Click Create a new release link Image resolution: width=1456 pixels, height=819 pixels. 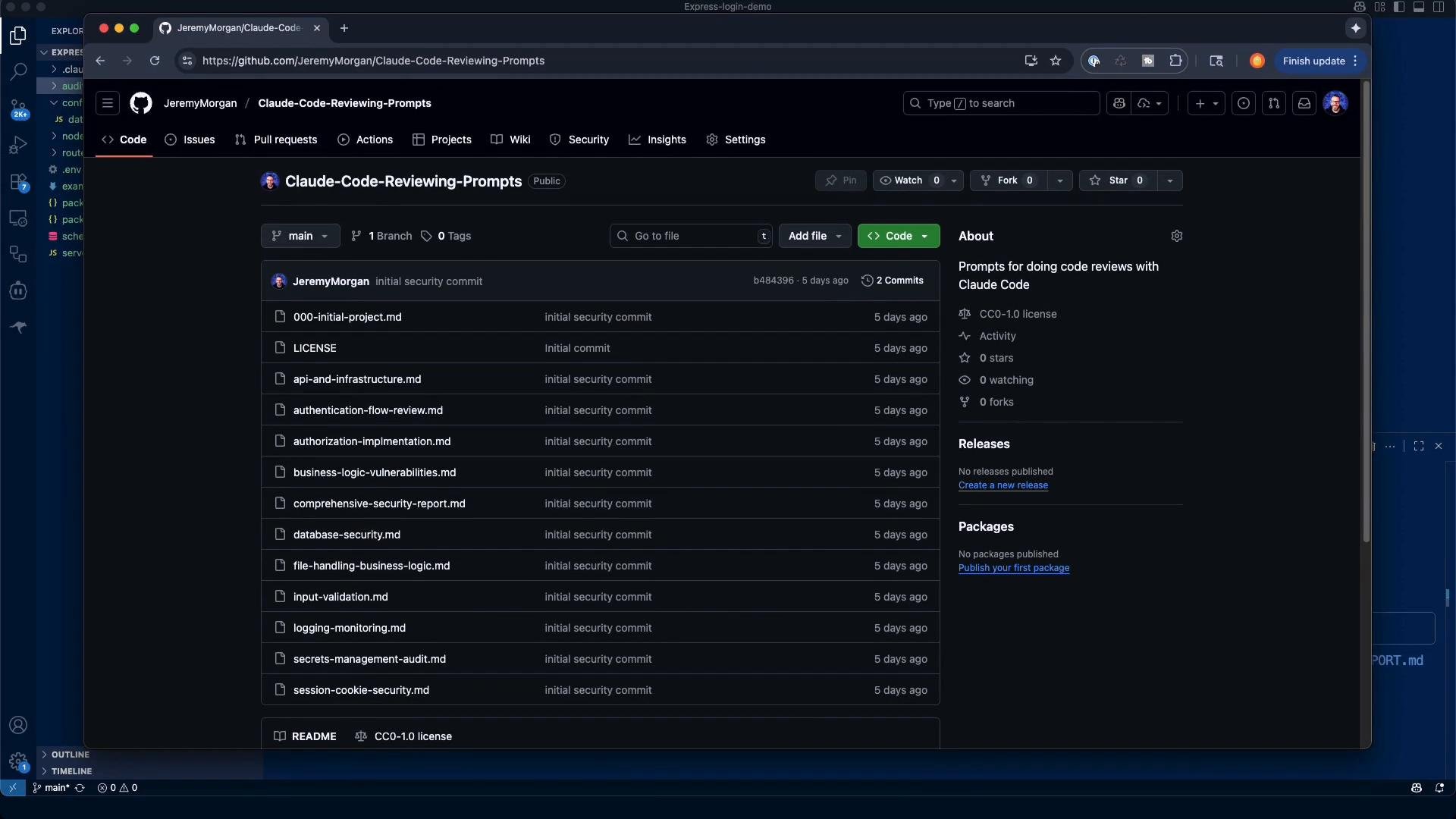[x=1003, y=485]
